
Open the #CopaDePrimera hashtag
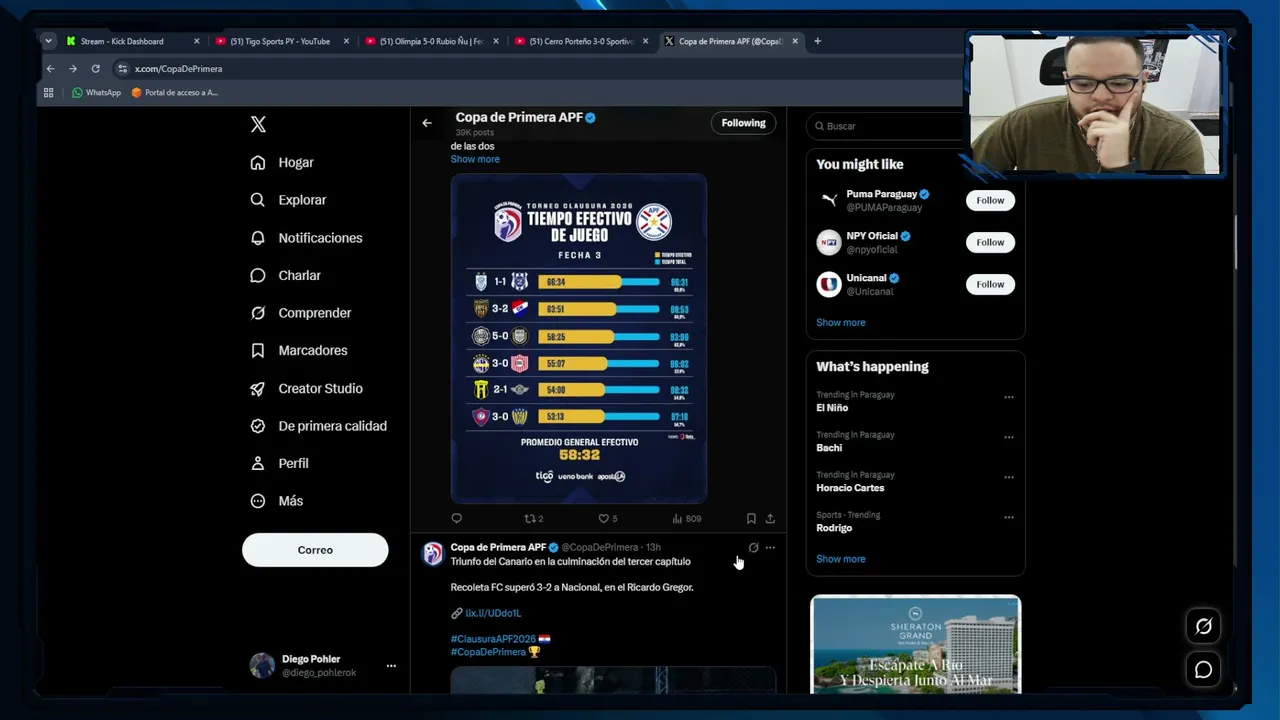tap(488, 652)
